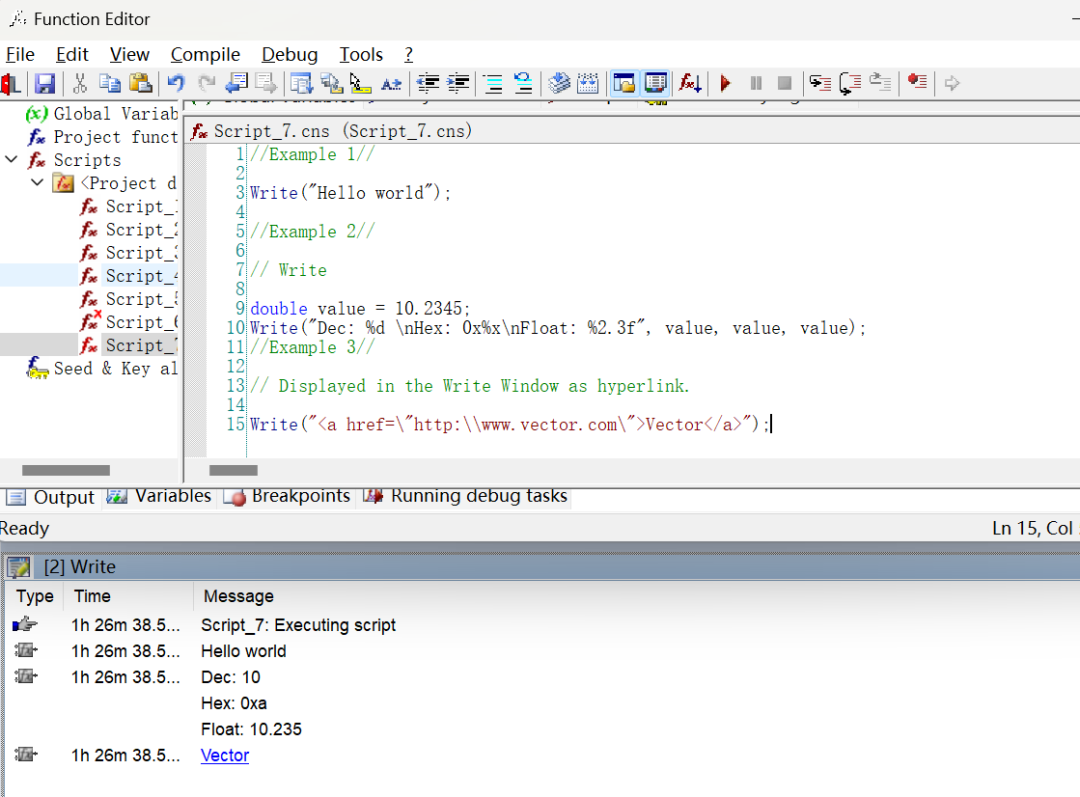Toggle the tree view panel toolbar button
Screen dimensions: 1080x797
tap(624, 84)
